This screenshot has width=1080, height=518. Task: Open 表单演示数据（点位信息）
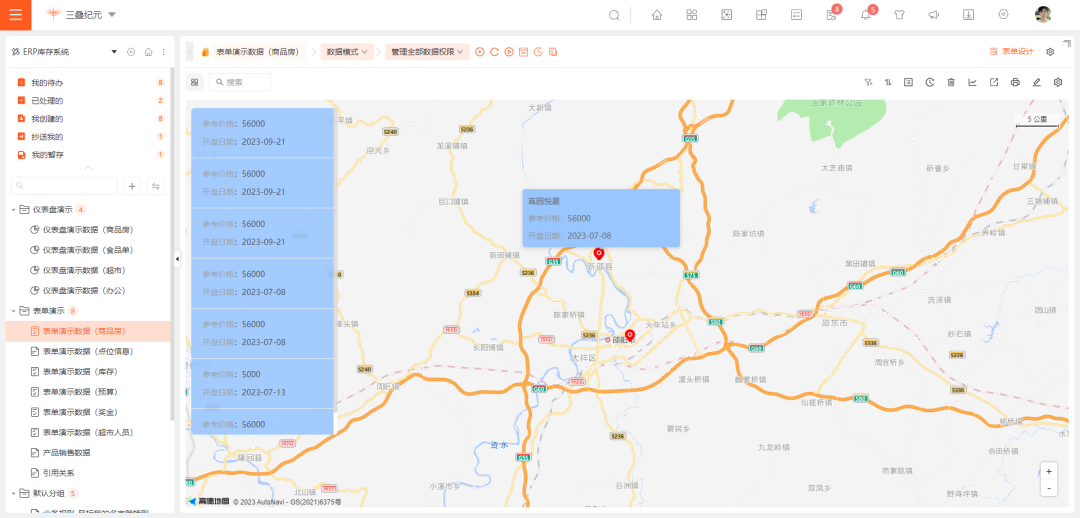pyautogui.click(x=88, y=351)
